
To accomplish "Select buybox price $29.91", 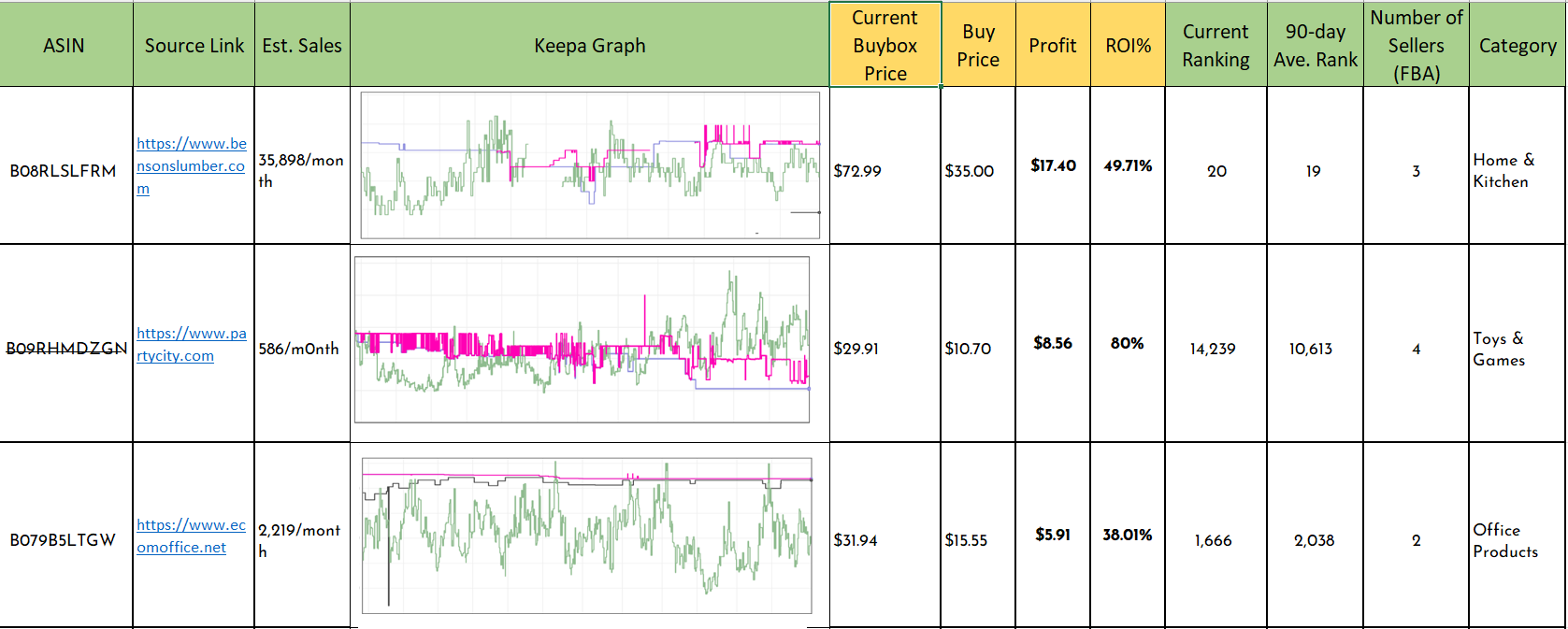I will [885, 343].
